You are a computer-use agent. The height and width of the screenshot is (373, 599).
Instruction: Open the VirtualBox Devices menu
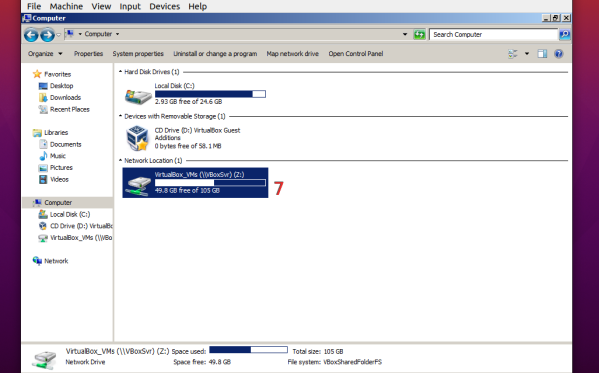[x=165, y=6]
